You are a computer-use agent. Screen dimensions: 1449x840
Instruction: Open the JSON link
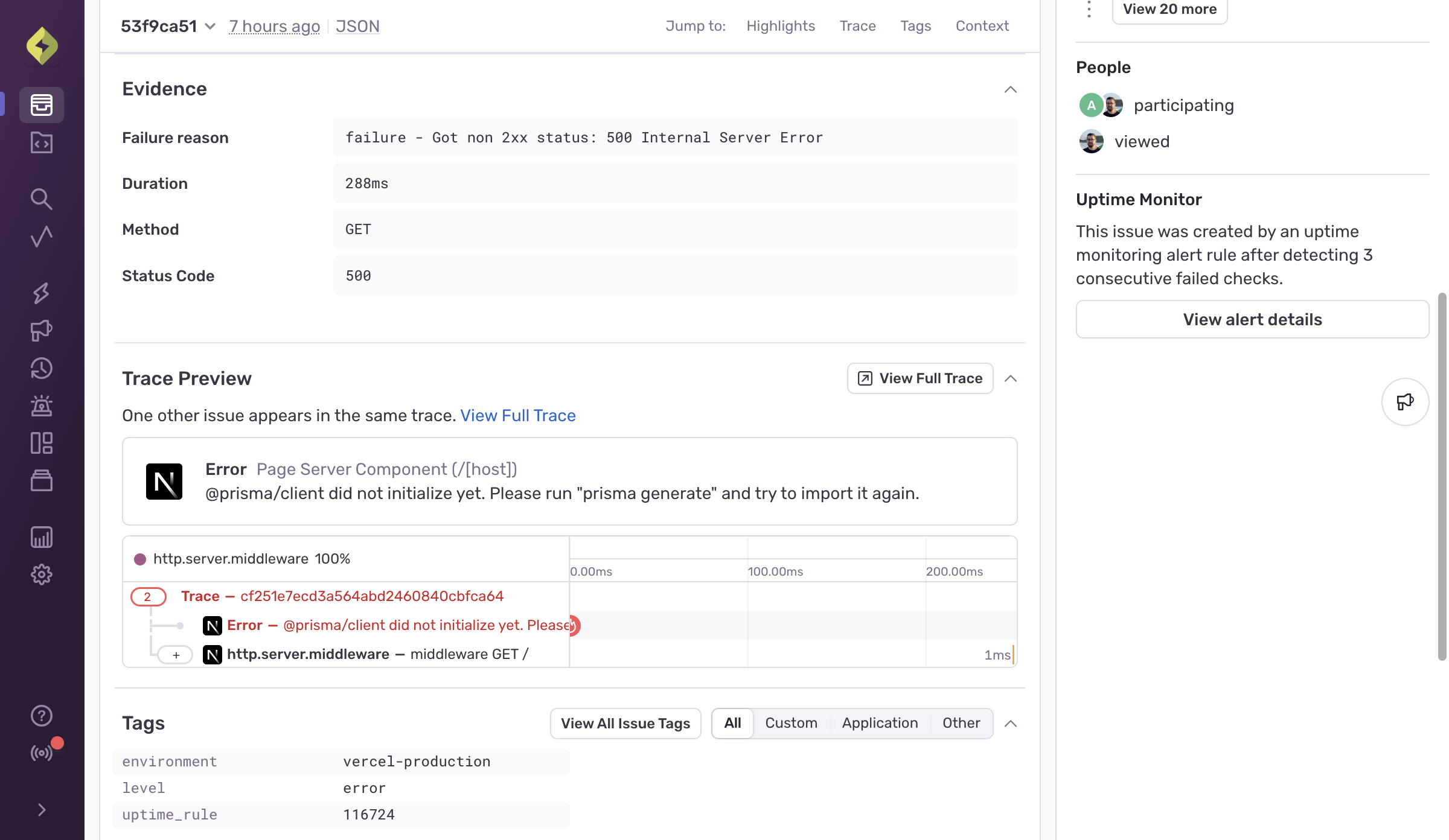point(357,27)
